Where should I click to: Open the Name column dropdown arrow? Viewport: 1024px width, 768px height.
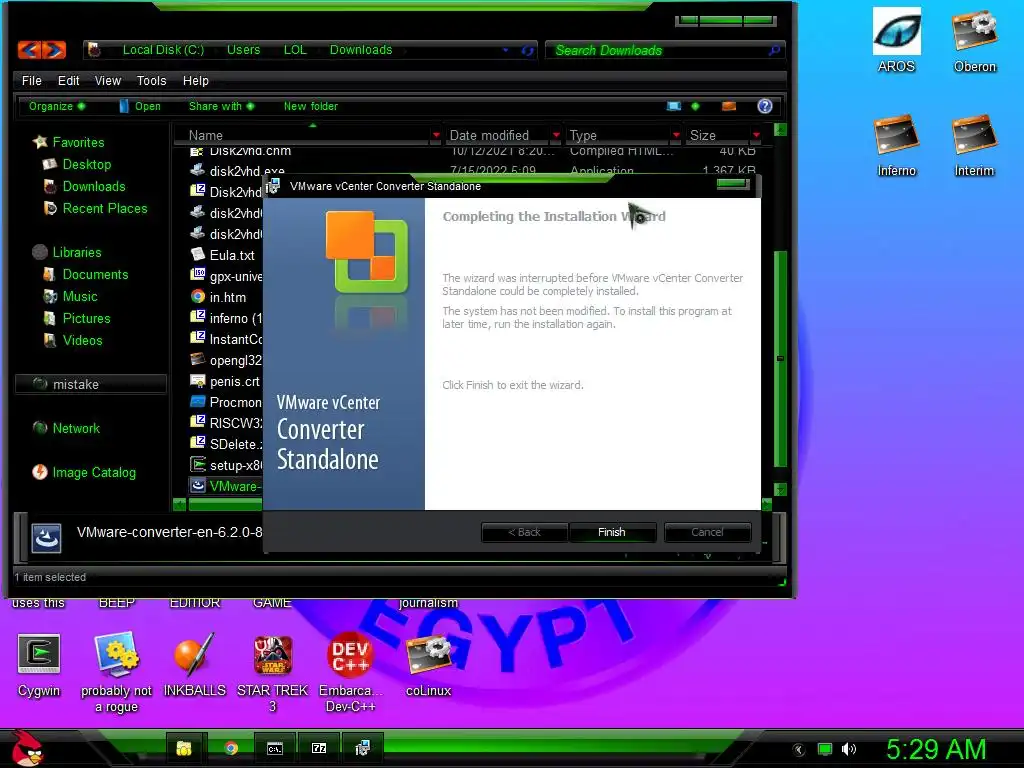436,135
